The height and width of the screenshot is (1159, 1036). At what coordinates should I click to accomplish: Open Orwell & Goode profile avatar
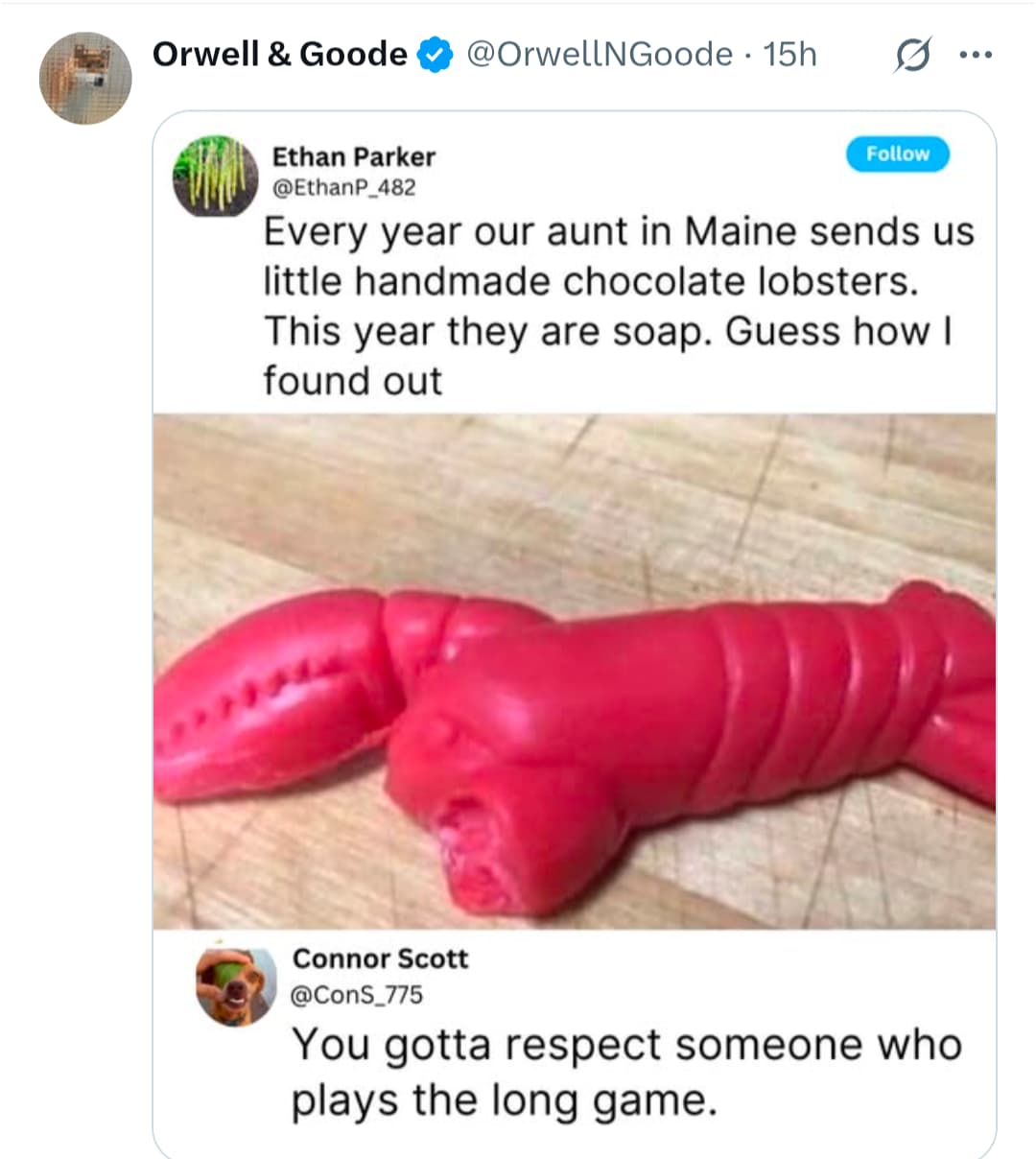[84, 79]
